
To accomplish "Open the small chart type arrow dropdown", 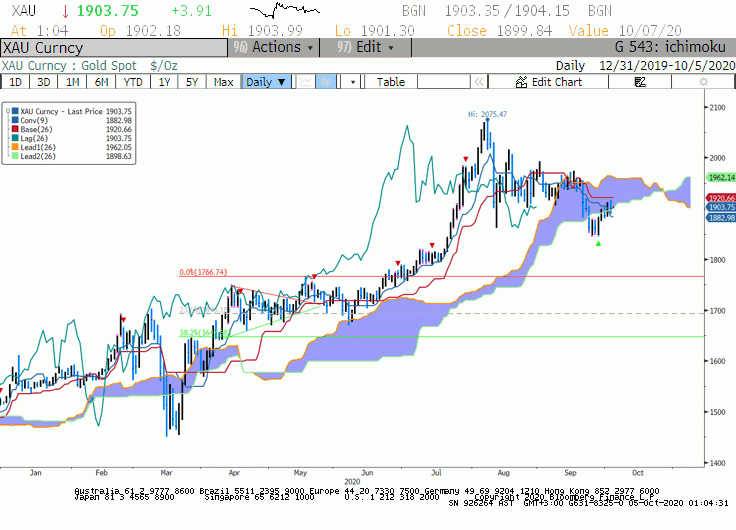I will (x=353, y=82).
